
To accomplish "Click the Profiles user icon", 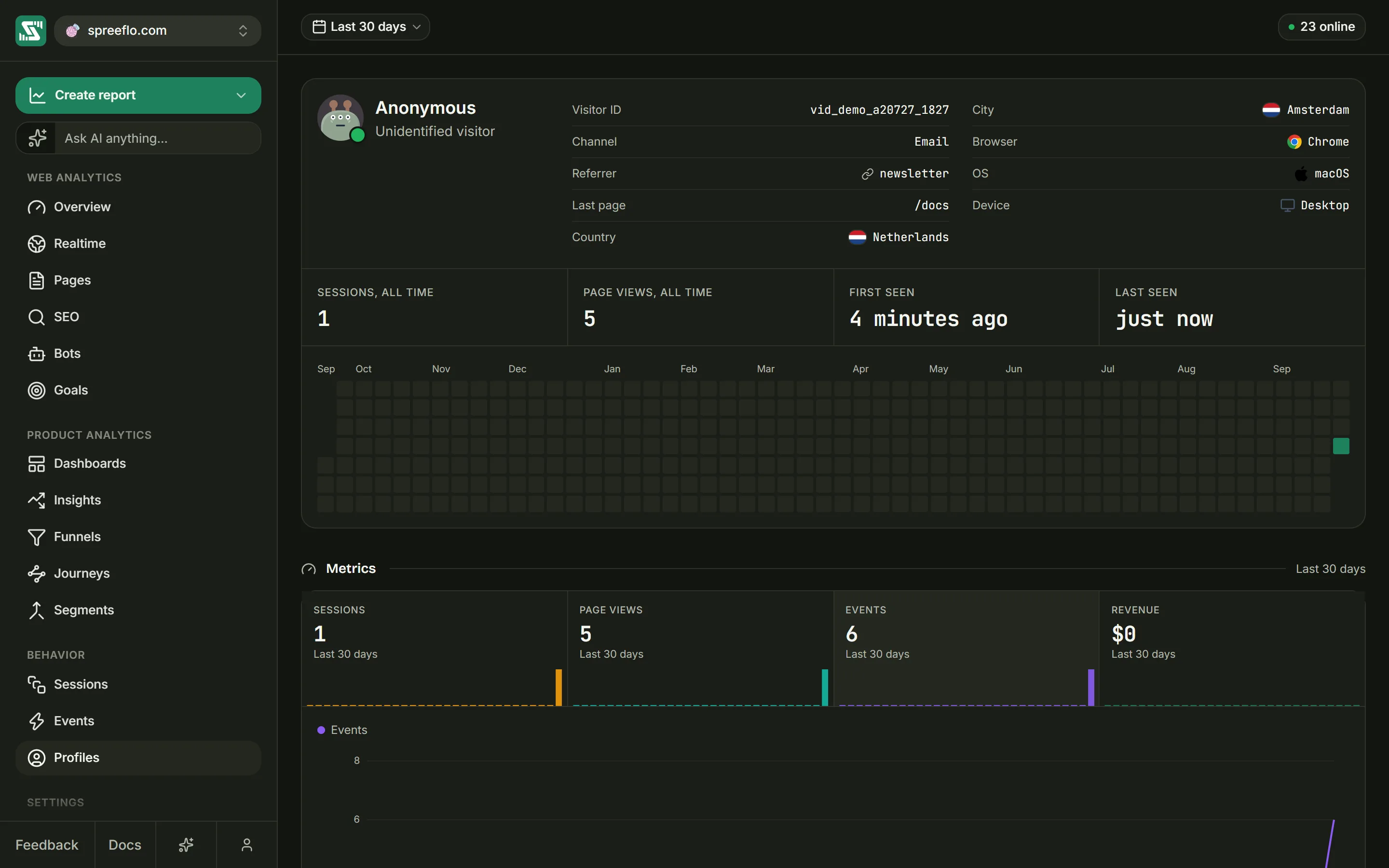I will (36, 758).
